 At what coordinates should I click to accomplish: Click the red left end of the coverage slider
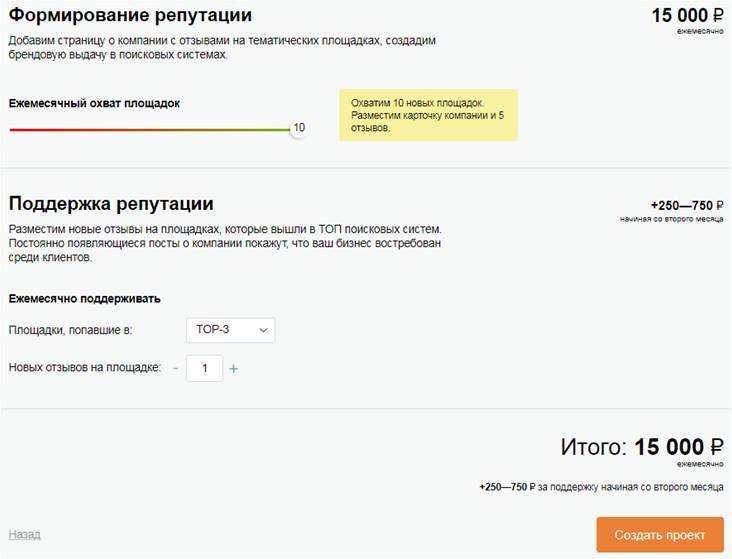(x=14, y=129)
